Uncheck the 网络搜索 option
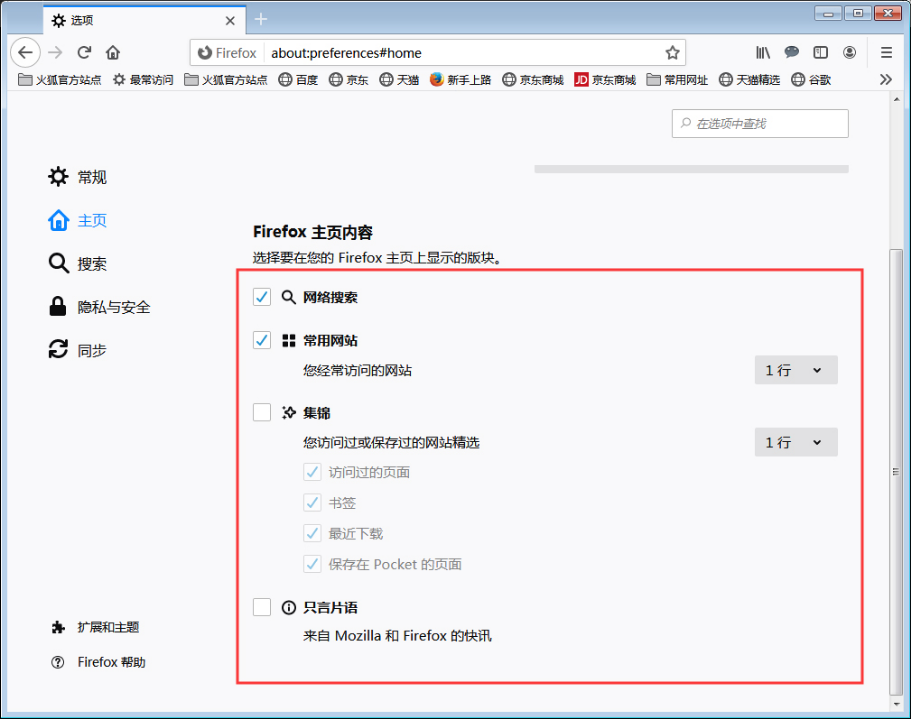 pos(262,297)
